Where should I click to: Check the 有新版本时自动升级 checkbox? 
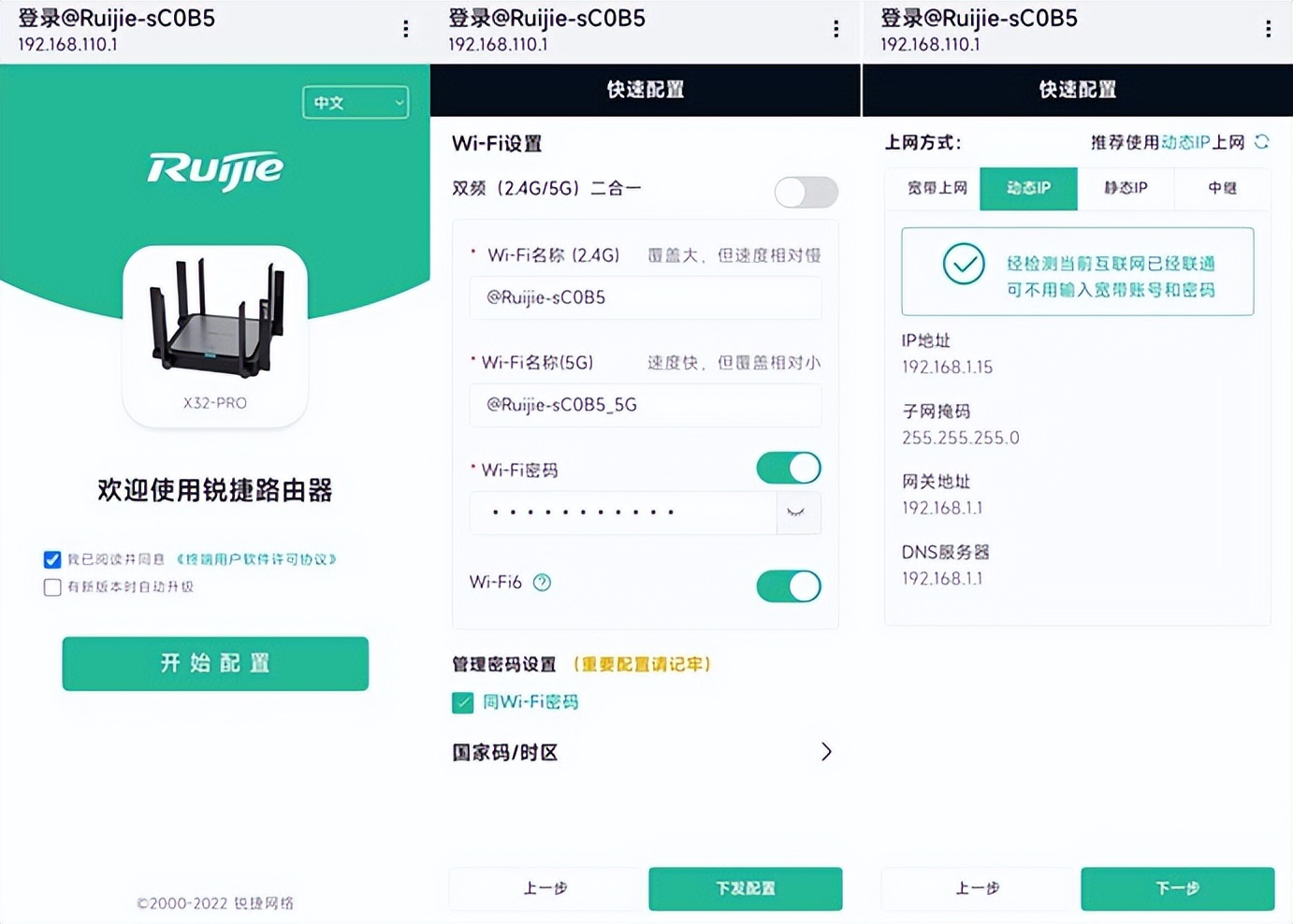coord(52,587)
